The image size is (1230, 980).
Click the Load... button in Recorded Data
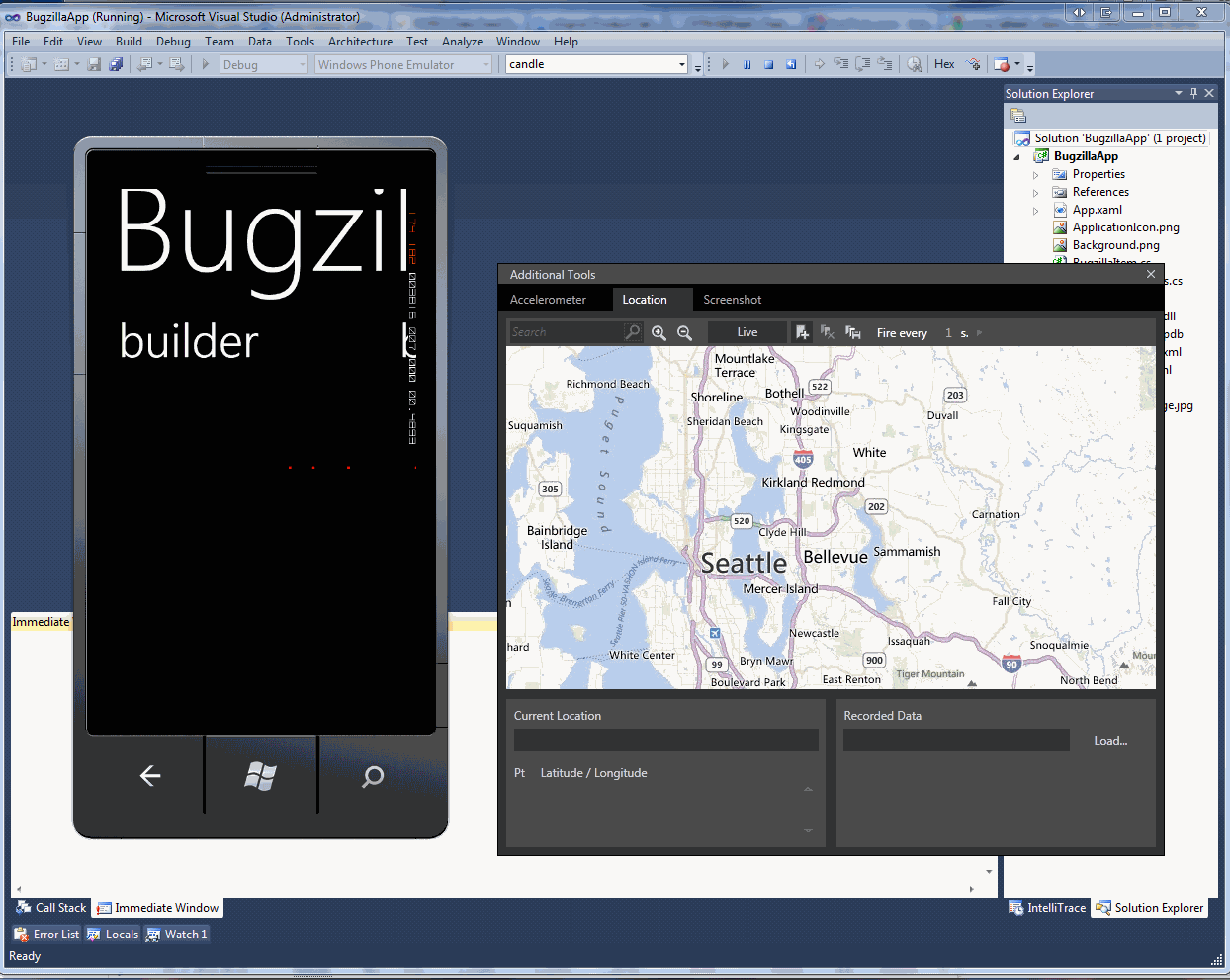(1110, 741)
